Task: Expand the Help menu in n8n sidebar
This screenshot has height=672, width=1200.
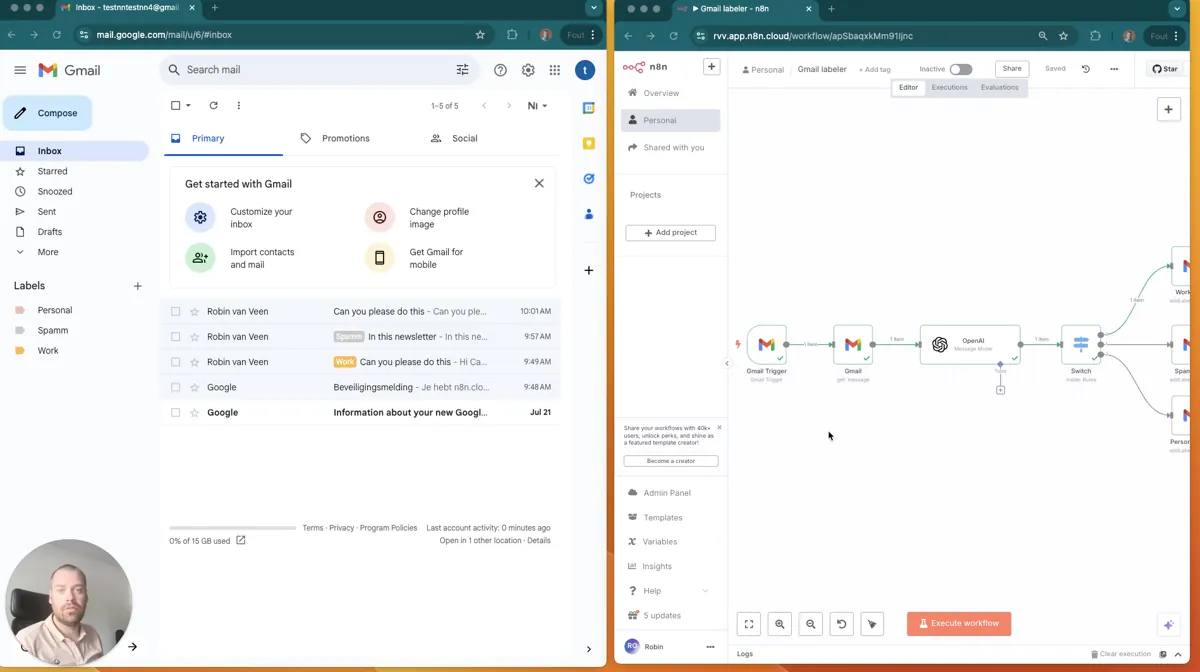Action: (x=670, y=591)
